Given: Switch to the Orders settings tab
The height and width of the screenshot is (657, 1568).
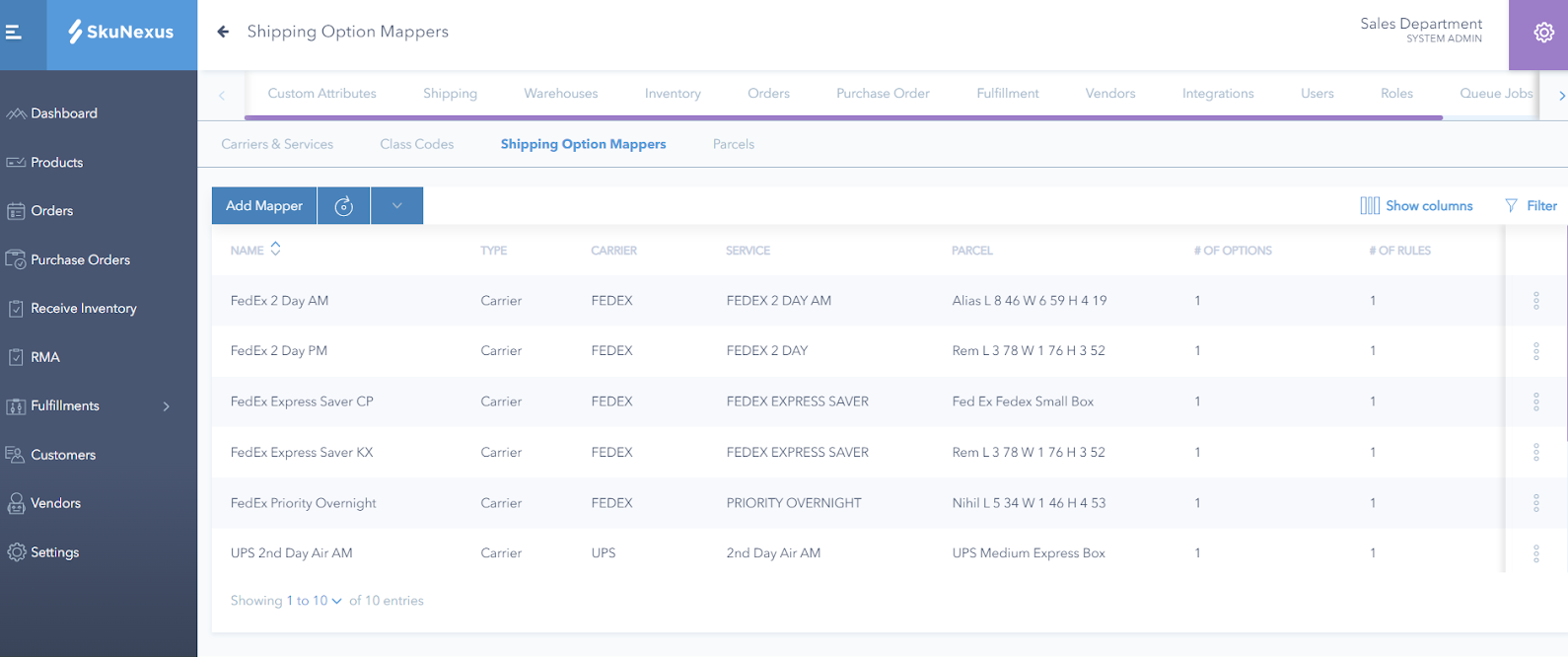Looking at the screenshot, I should (768, 94).
